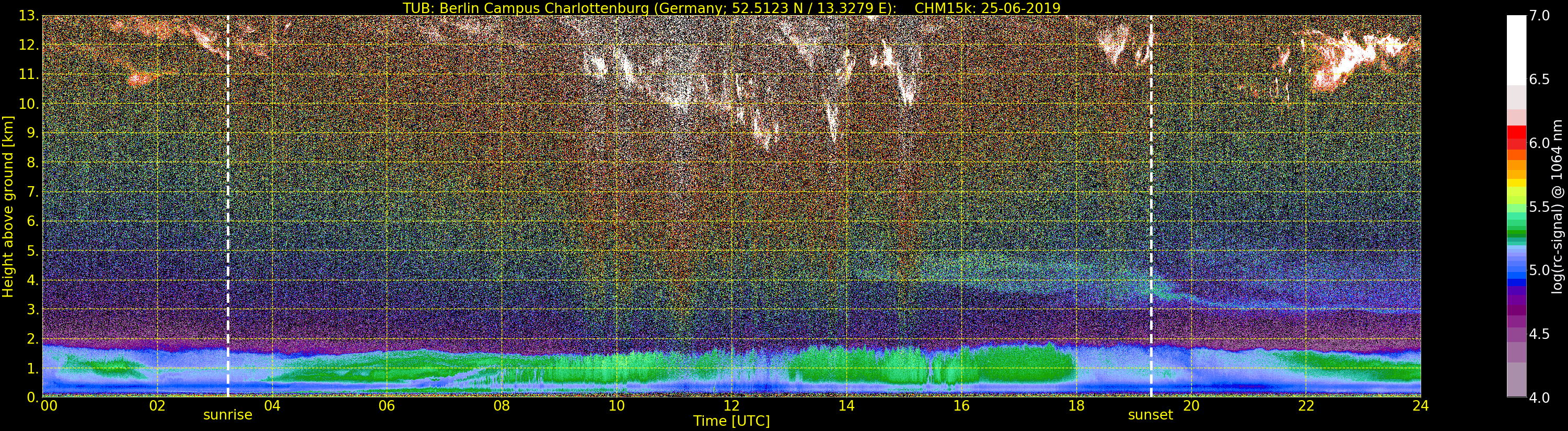This screenshot has height=431, width=1568.
Task: Click colorbar value '5.5'
Action: point(1539,207)
